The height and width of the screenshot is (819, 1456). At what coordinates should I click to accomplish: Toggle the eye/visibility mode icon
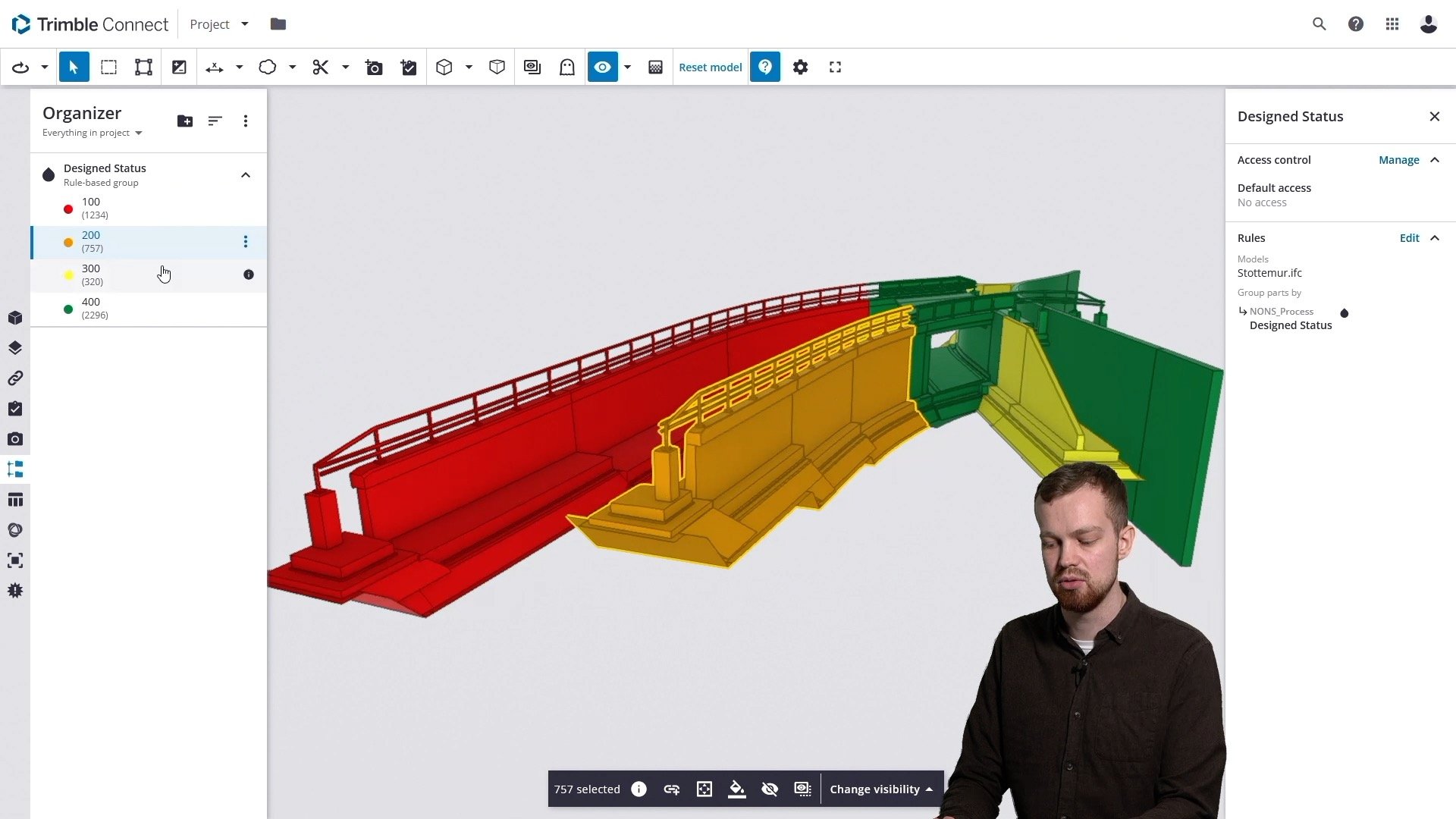602,67
